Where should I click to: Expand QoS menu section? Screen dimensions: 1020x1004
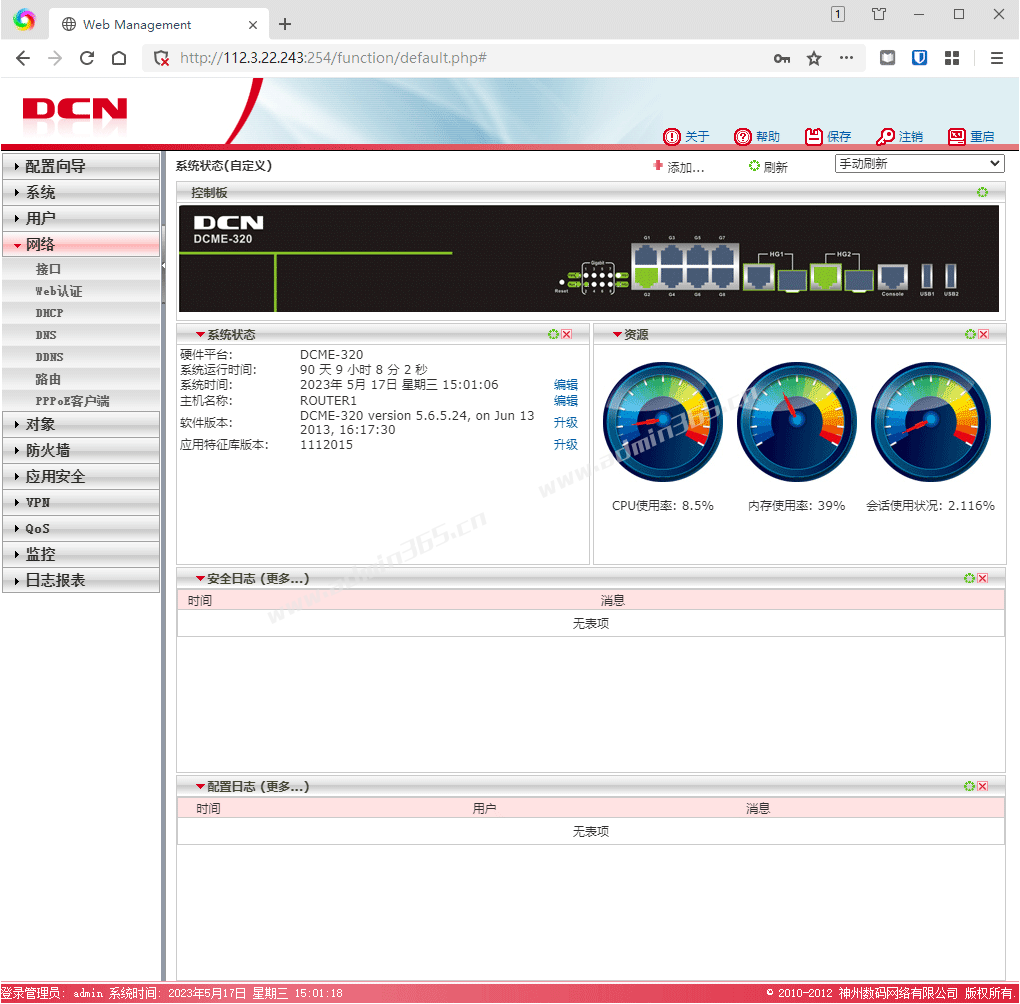click(81, 528)
